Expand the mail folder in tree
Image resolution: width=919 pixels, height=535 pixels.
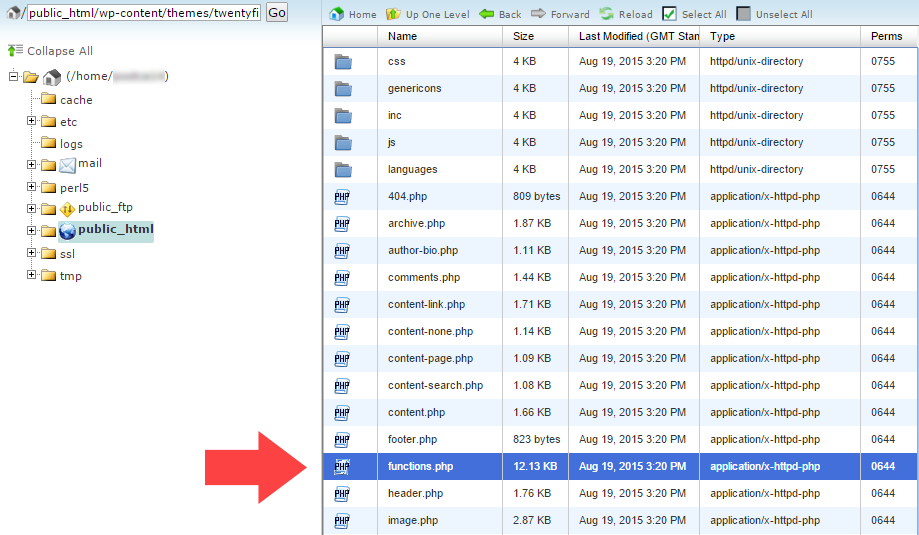pyautogui.click(x=32, y=164)
